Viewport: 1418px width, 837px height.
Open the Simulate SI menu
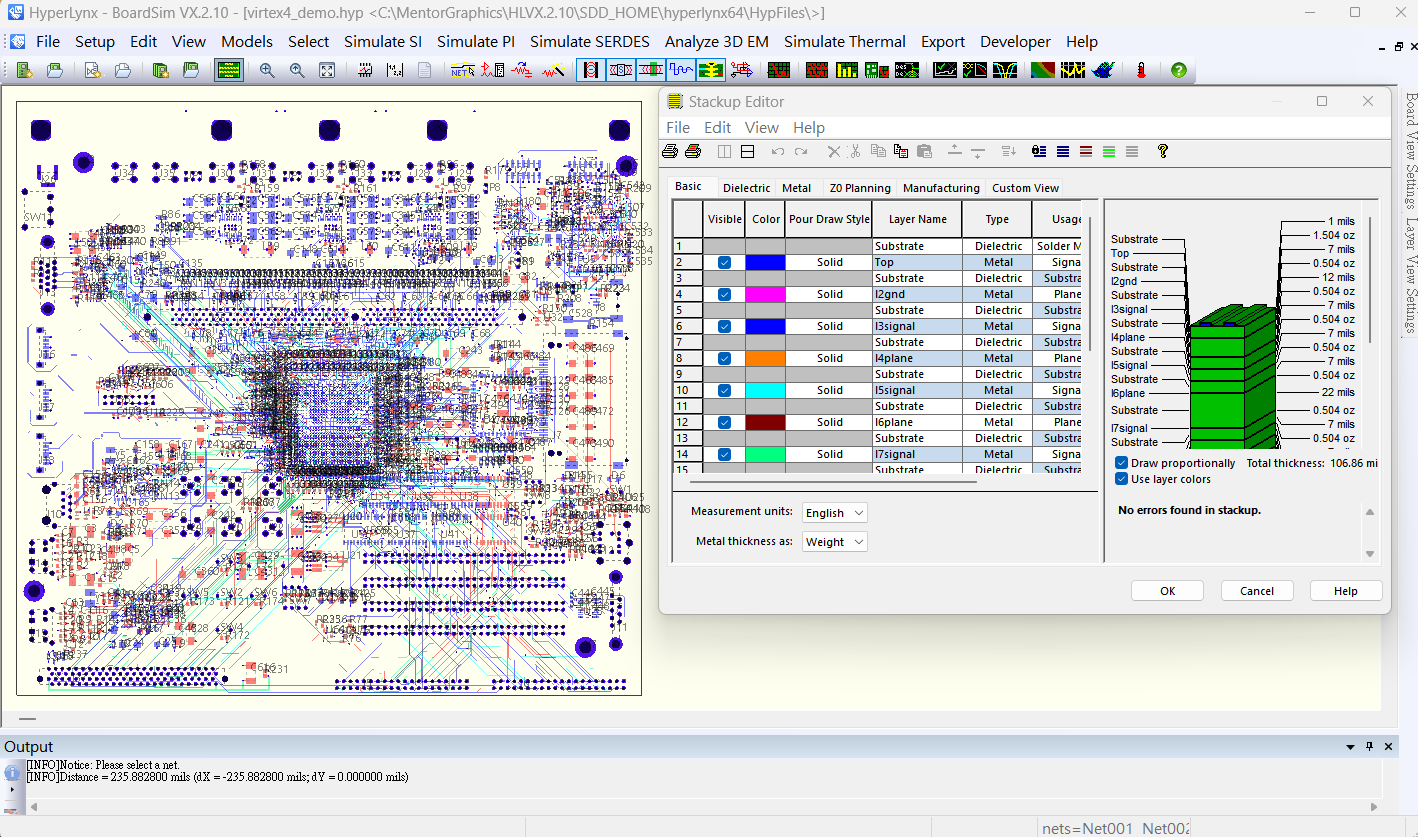pyautogui.click(x=383, y=42)
